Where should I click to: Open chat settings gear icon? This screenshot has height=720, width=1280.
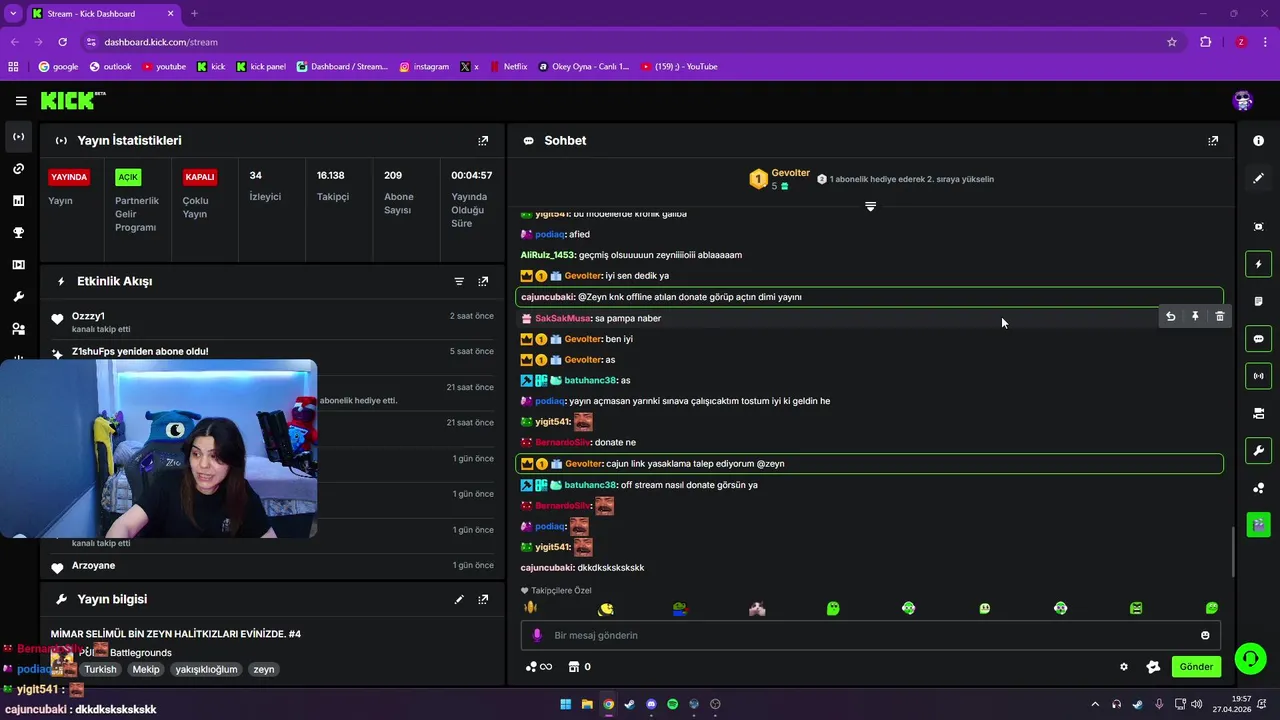1124,667
